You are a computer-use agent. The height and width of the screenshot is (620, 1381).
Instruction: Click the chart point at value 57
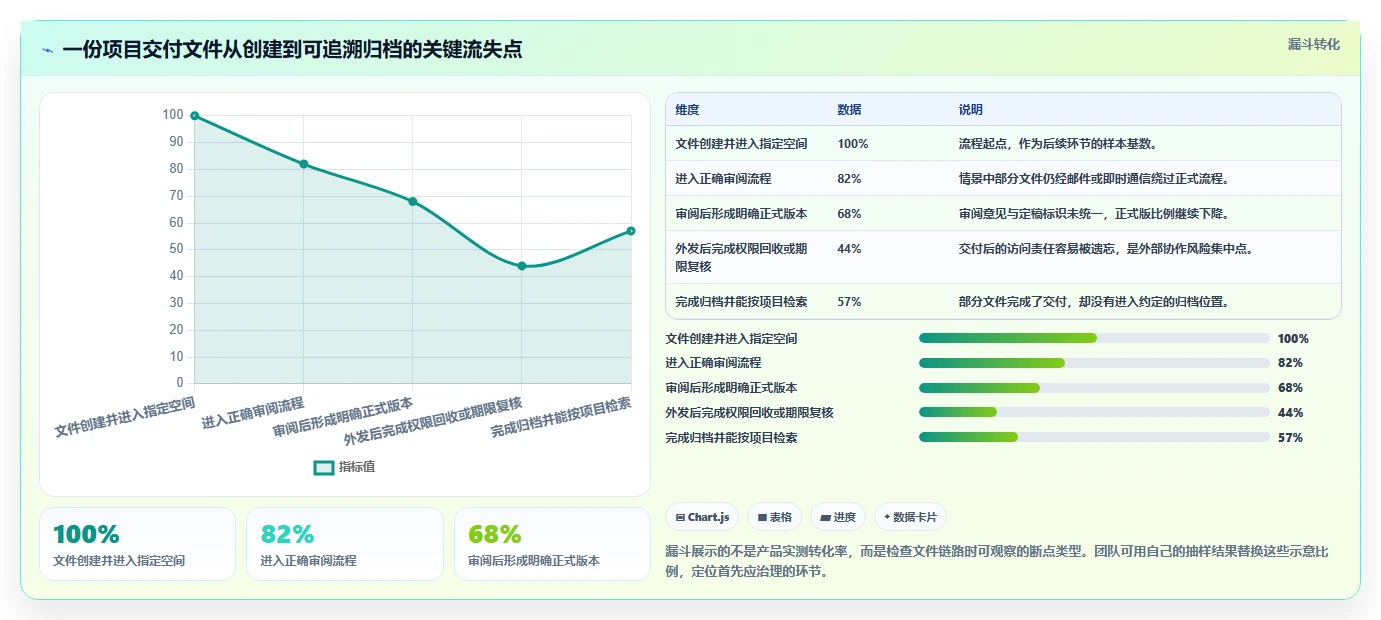tap(631, 231)
